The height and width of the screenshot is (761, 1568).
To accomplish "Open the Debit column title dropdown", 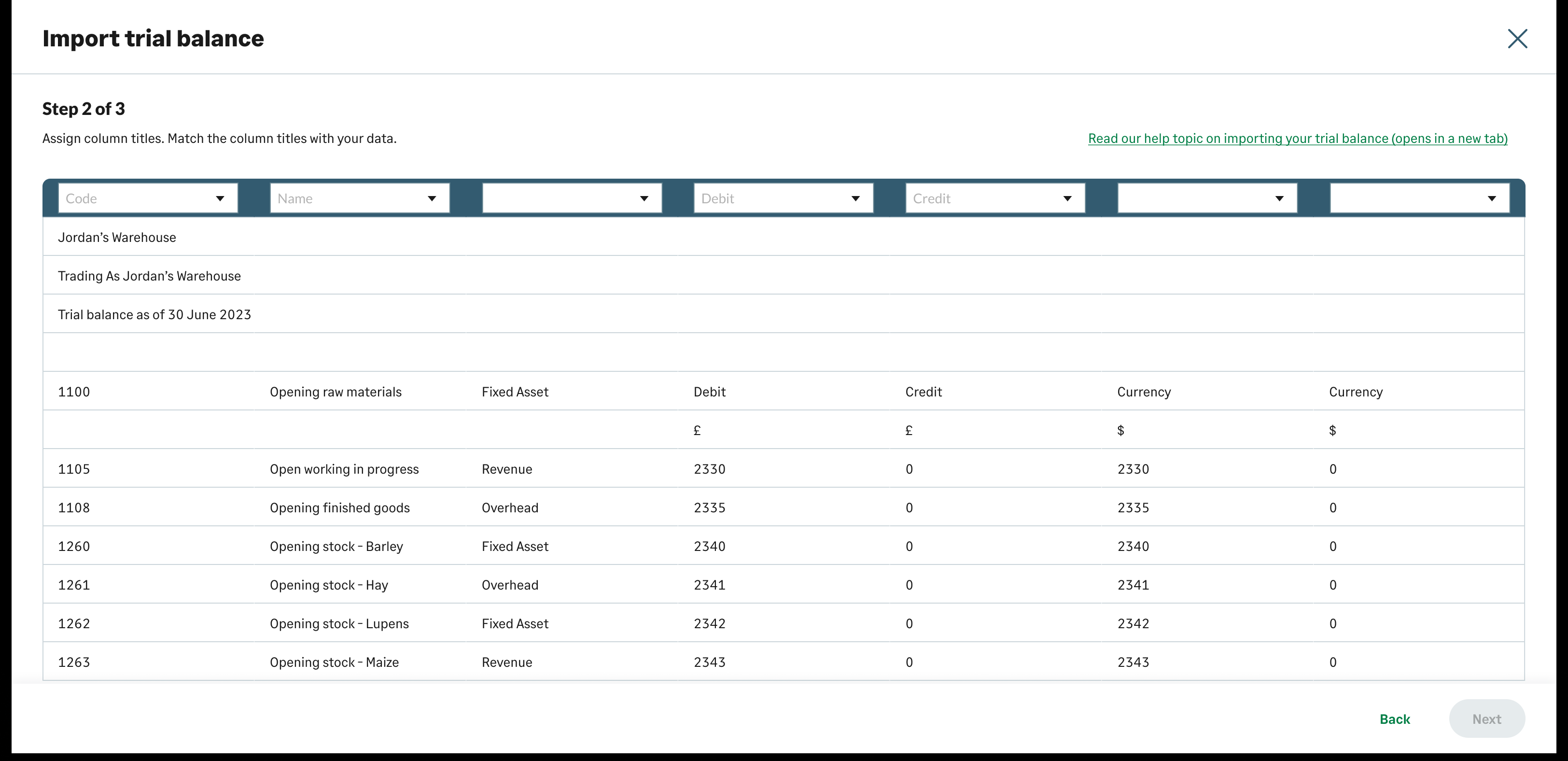I will click(x=784, y=198).
